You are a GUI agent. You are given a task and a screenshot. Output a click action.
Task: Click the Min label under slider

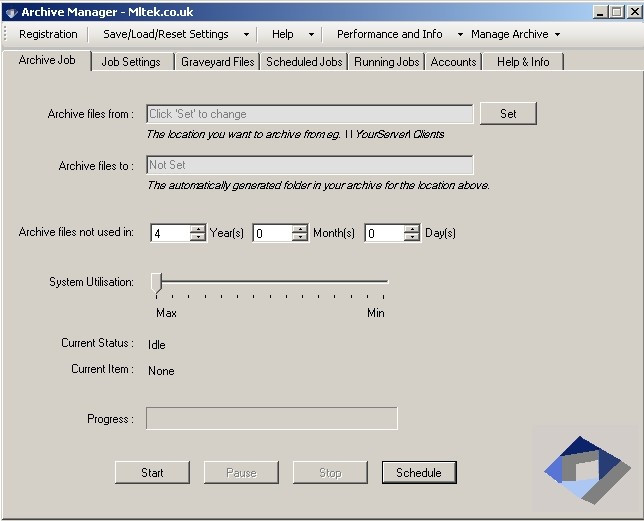click(376, 313)
